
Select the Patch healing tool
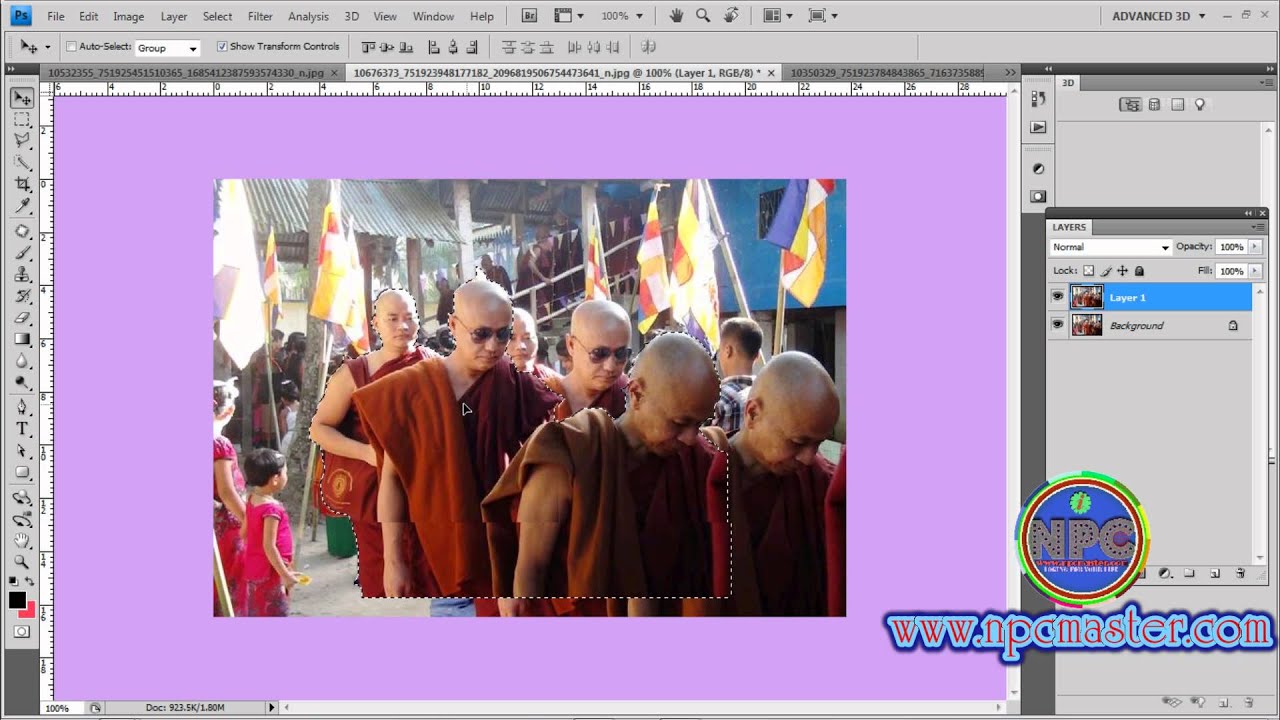22,232
